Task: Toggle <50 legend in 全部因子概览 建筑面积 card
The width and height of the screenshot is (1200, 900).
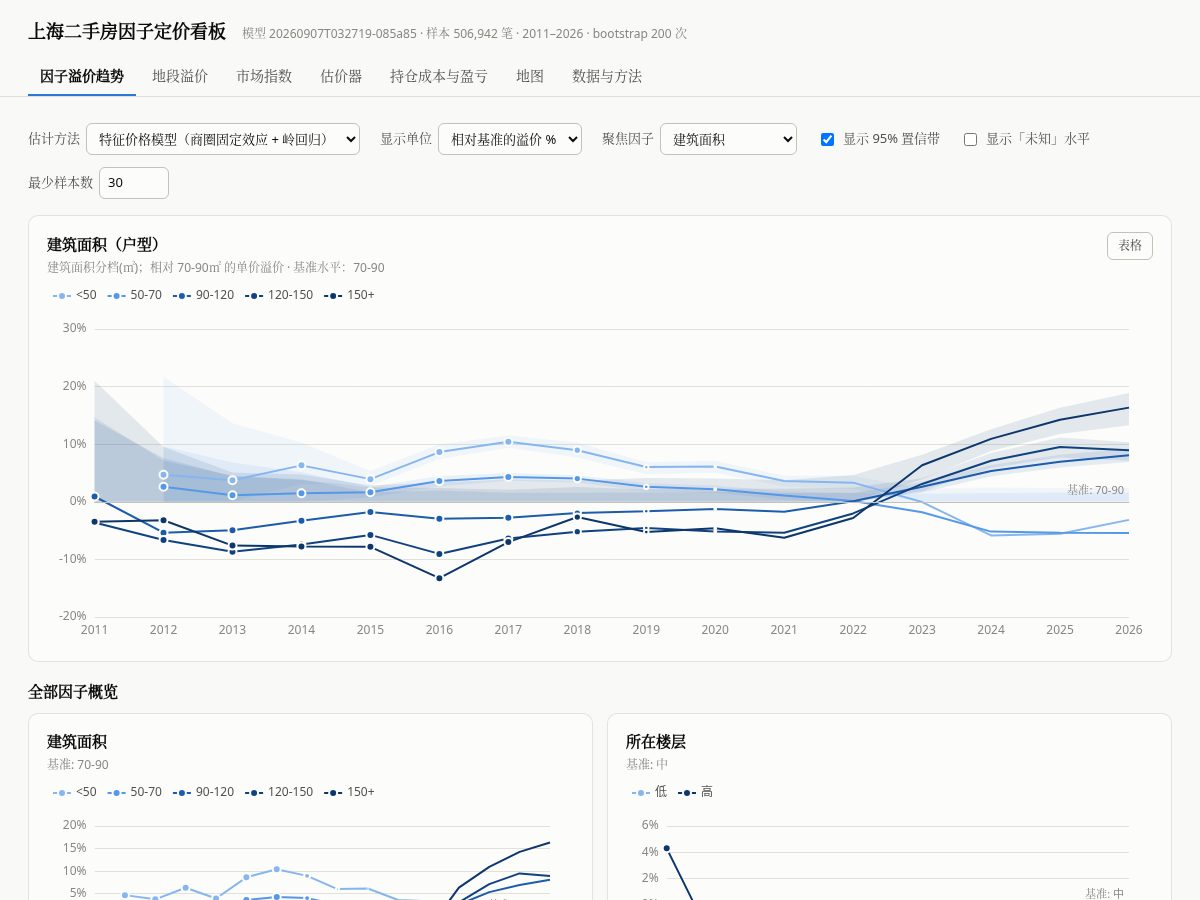Action: pos(75,792)
